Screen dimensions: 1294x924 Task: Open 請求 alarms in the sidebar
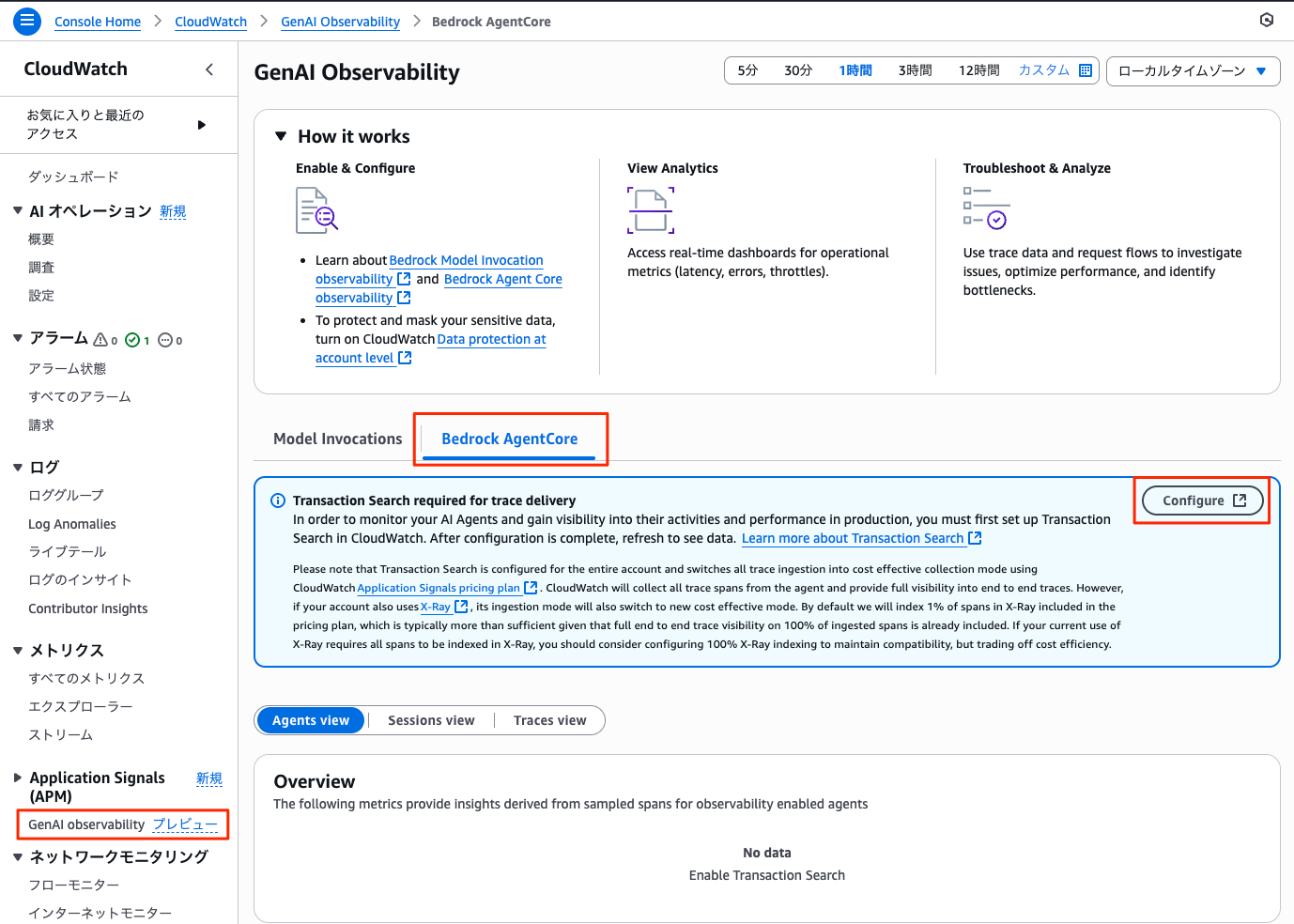pos(41,425)
